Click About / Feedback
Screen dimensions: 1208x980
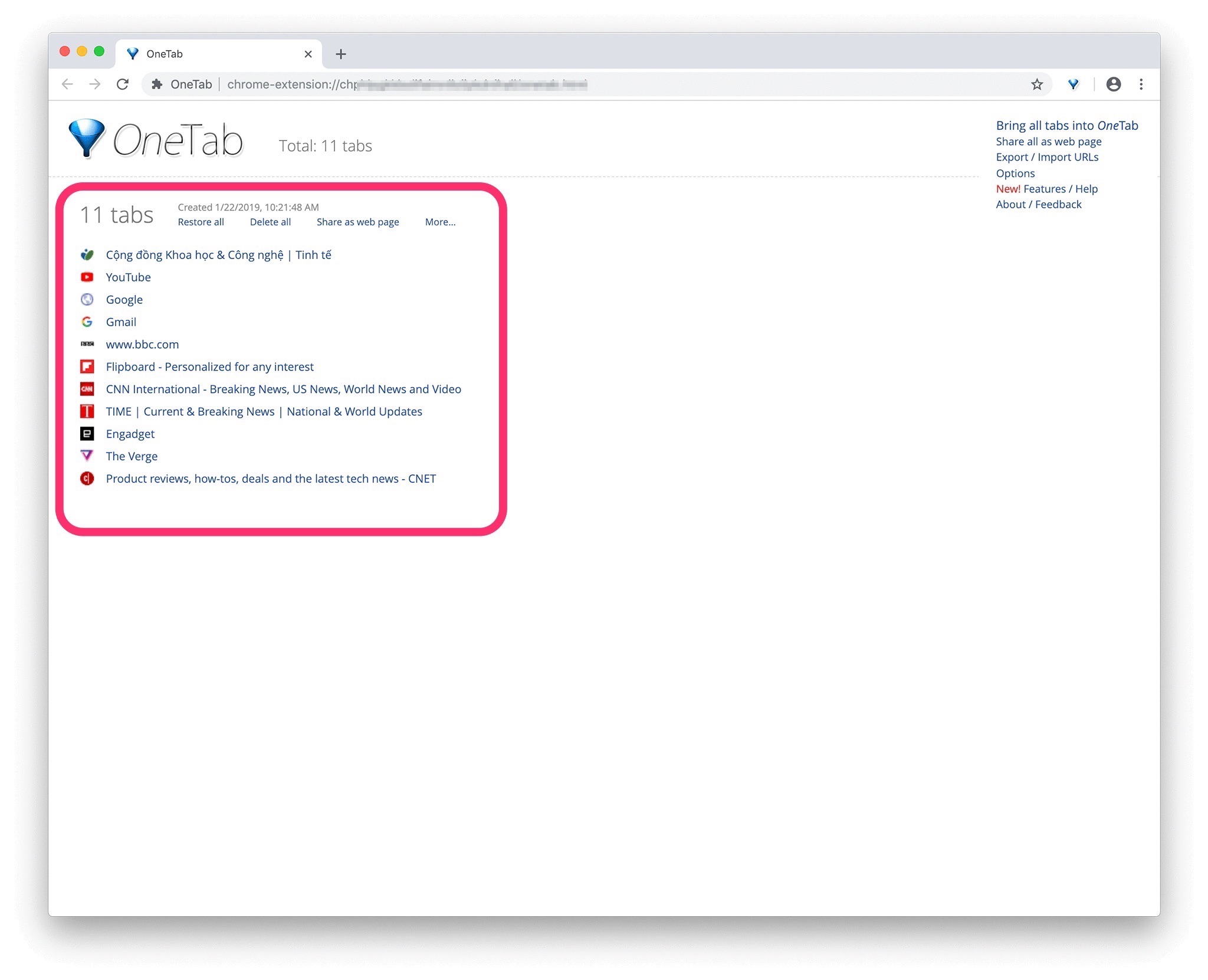tap(1039, 205)
